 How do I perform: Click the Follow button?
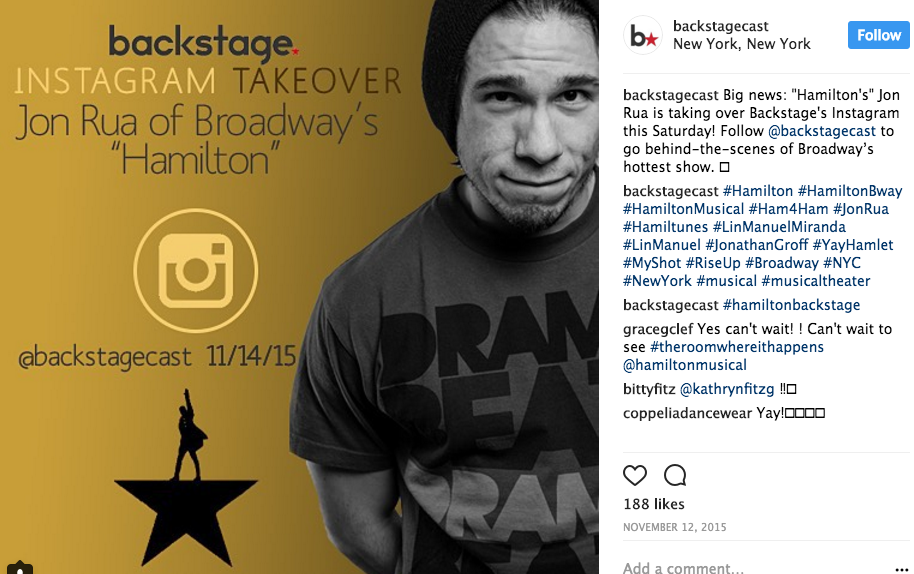point(878,35)
